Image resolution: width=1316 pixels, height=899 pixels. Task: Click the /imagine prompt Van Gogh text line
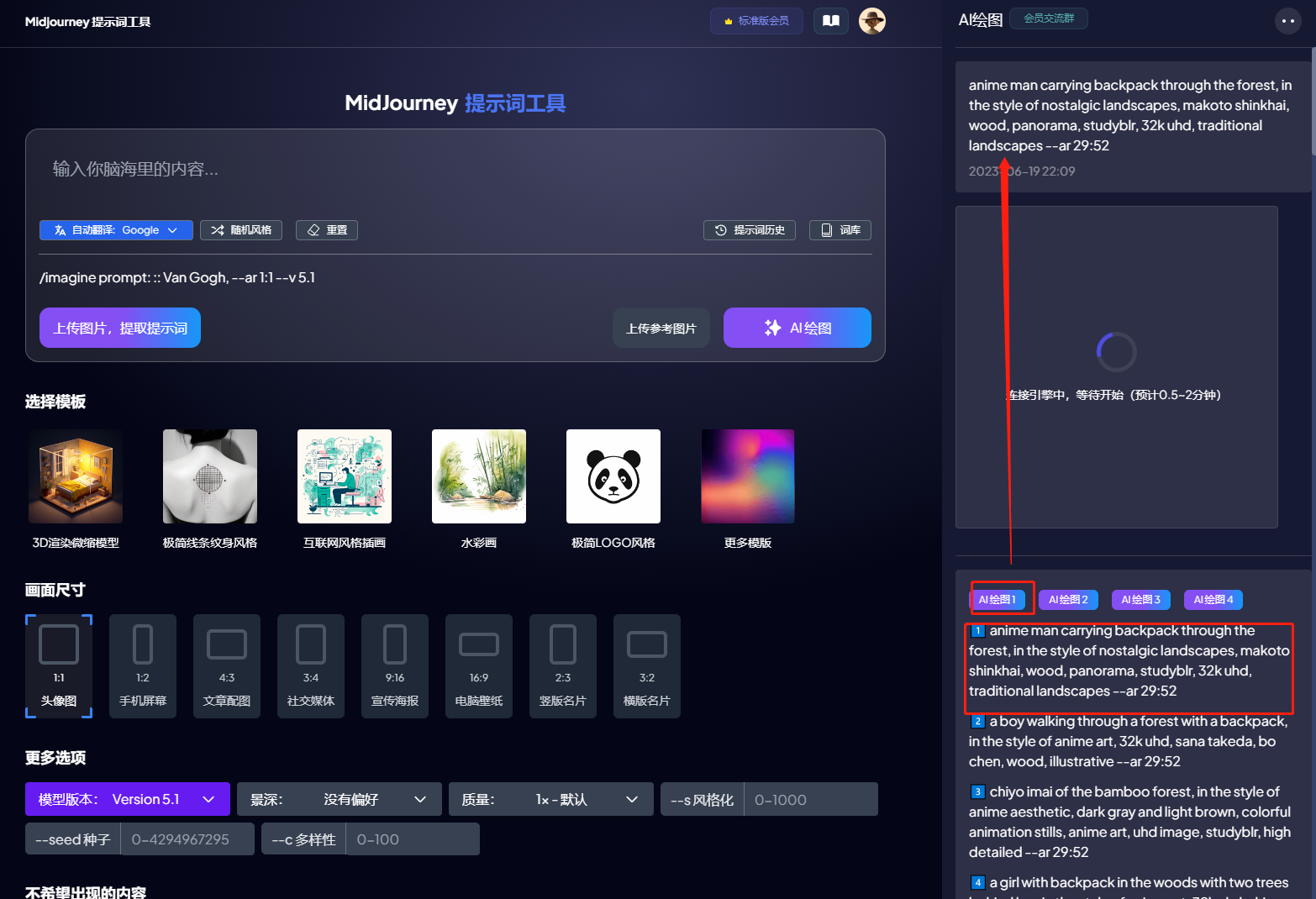177,277
